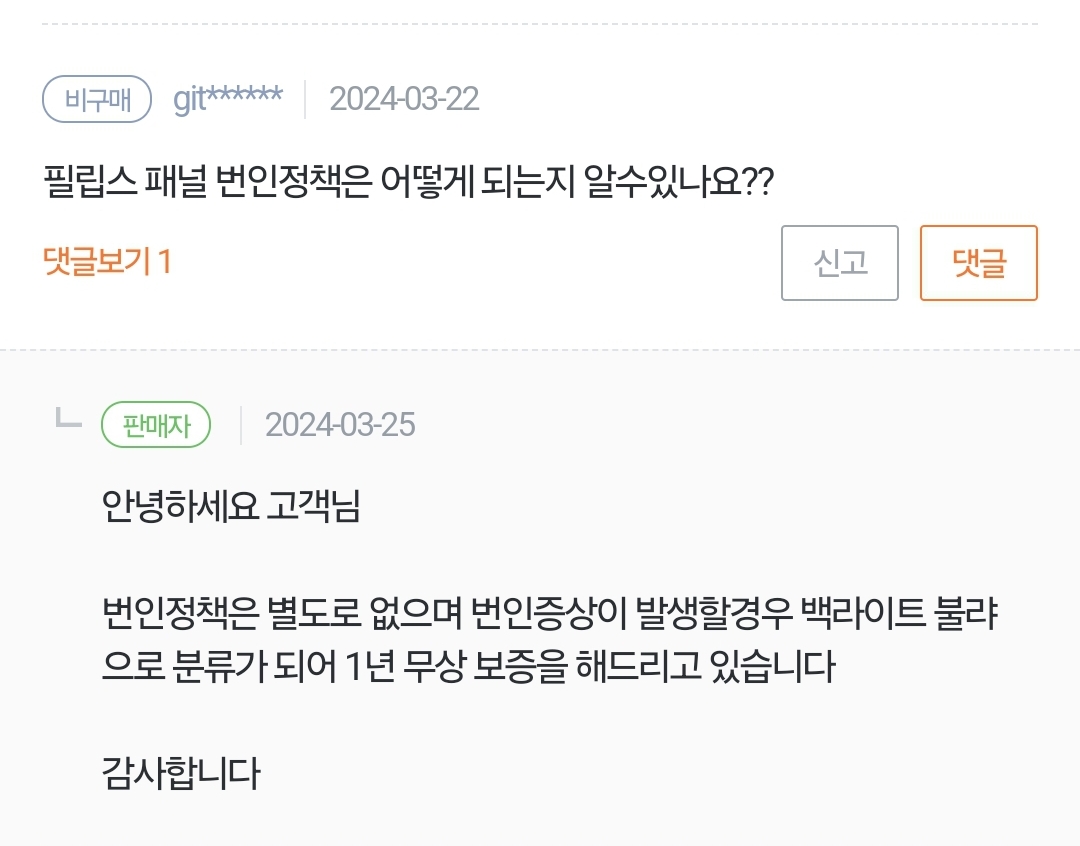Select the 필립스 패널 번인정책 question text

408,182
